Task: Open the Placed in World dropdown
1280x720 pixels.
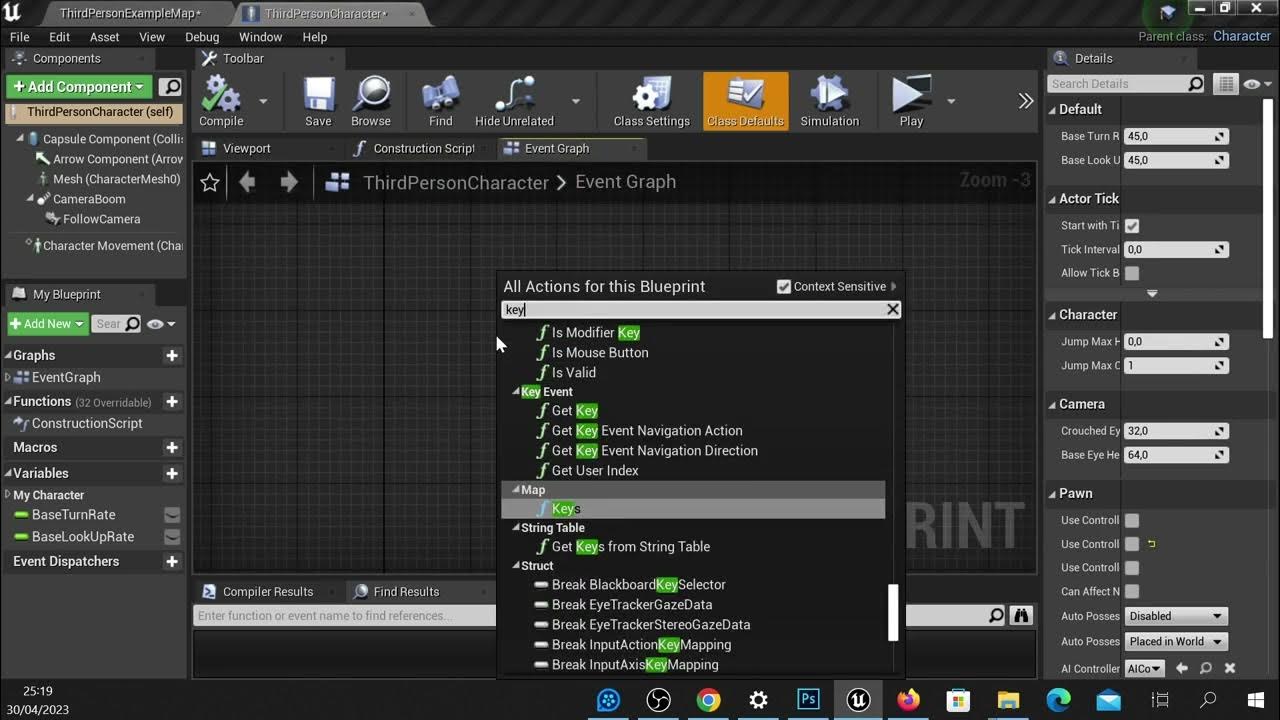Action: [x=1176, y=642]
